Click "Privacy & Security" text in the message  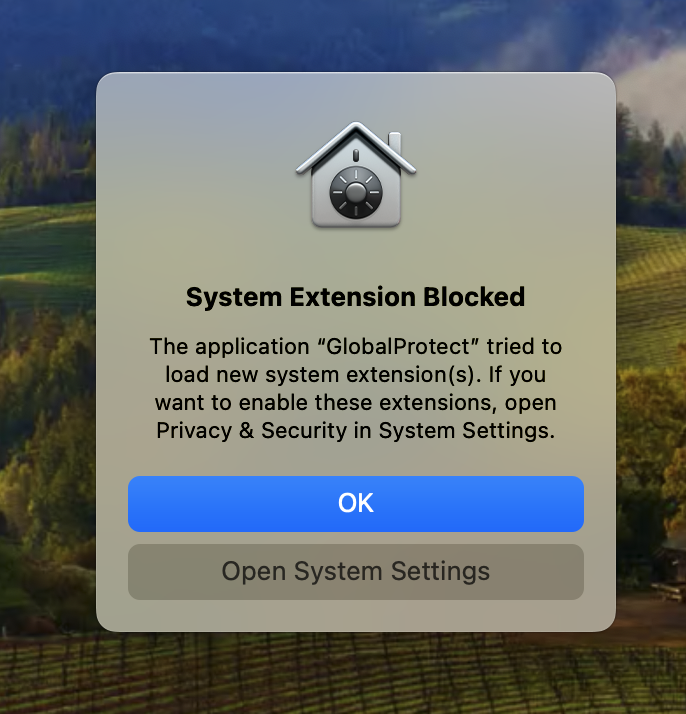230,431
